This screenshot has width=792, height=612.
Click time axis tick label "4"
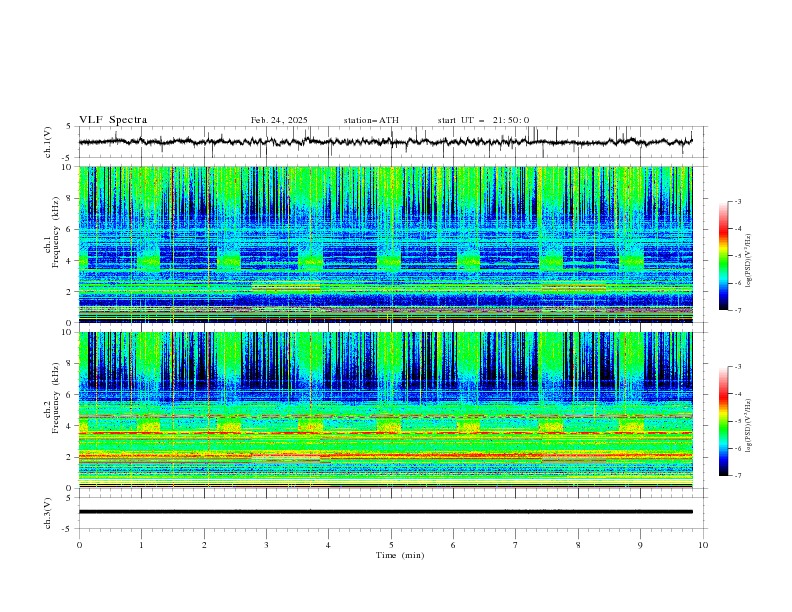click(x=328, y=545)
